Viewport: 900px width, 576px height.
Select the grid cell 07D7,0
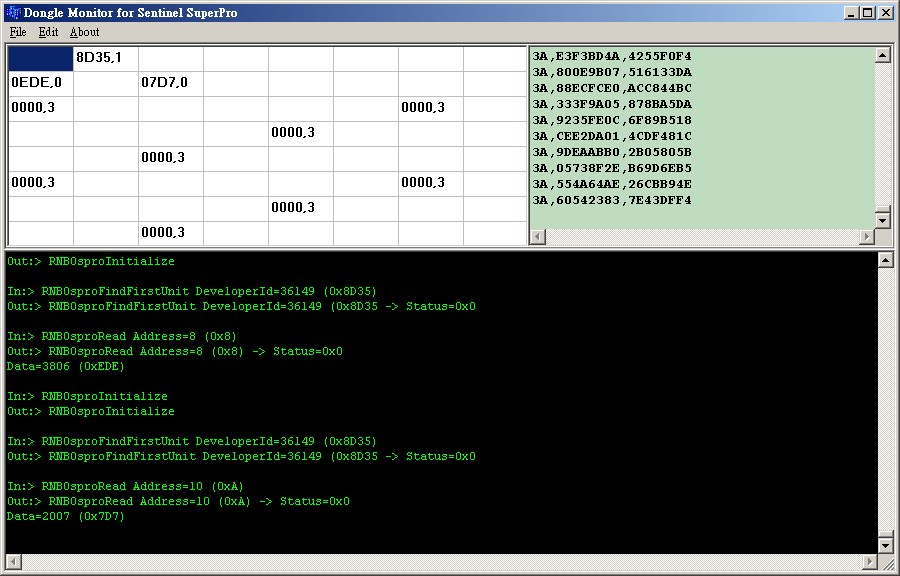click(170, 84)
